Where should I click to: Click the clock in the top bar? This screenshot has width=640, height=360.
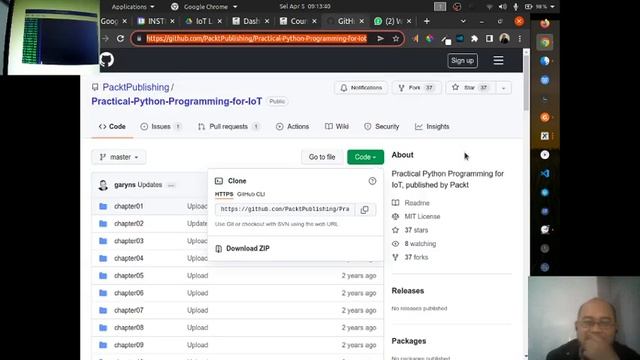[305, 7]
